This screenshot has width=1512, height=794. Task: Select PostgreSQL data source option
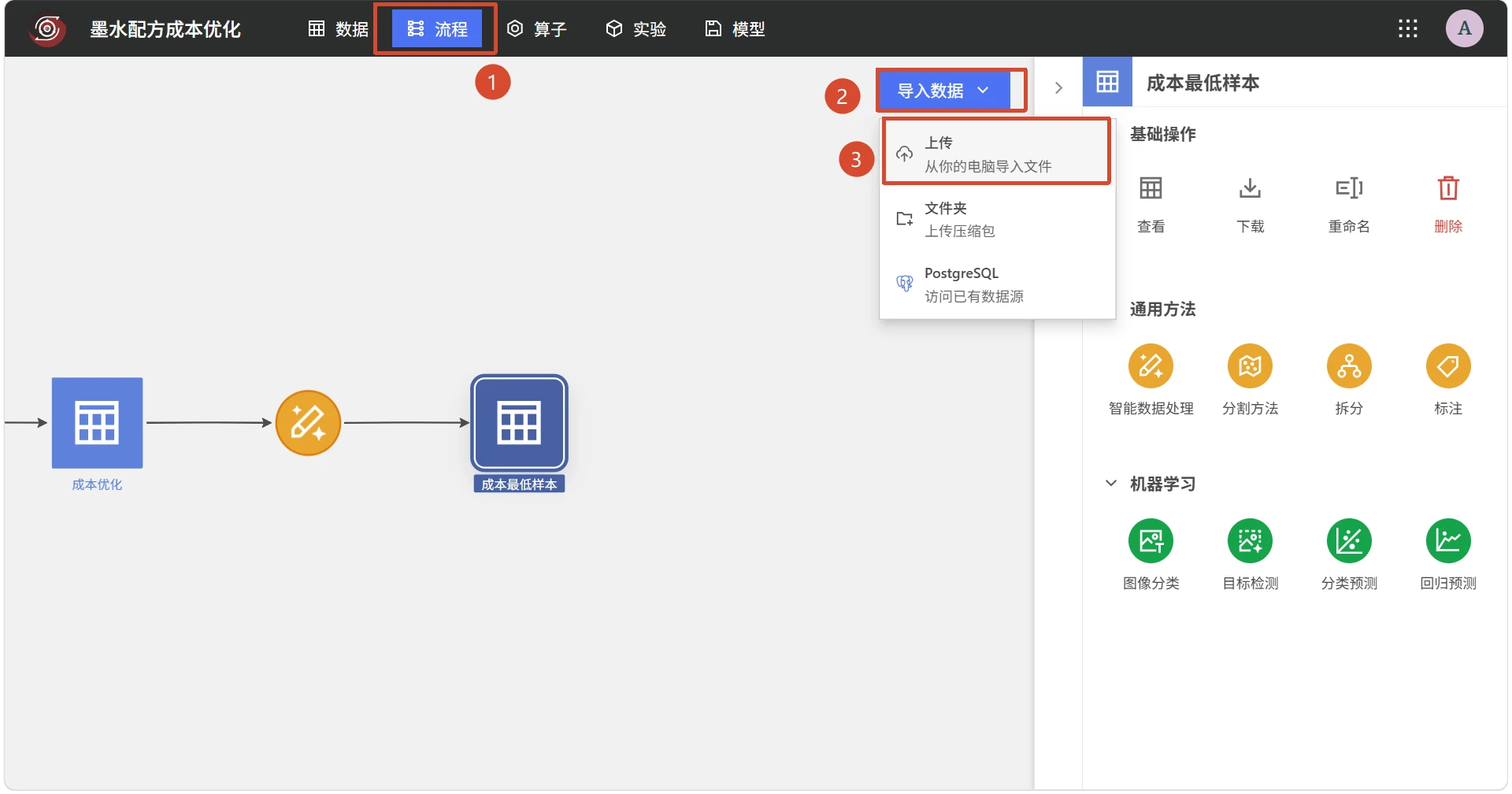[x=997, y=284]
